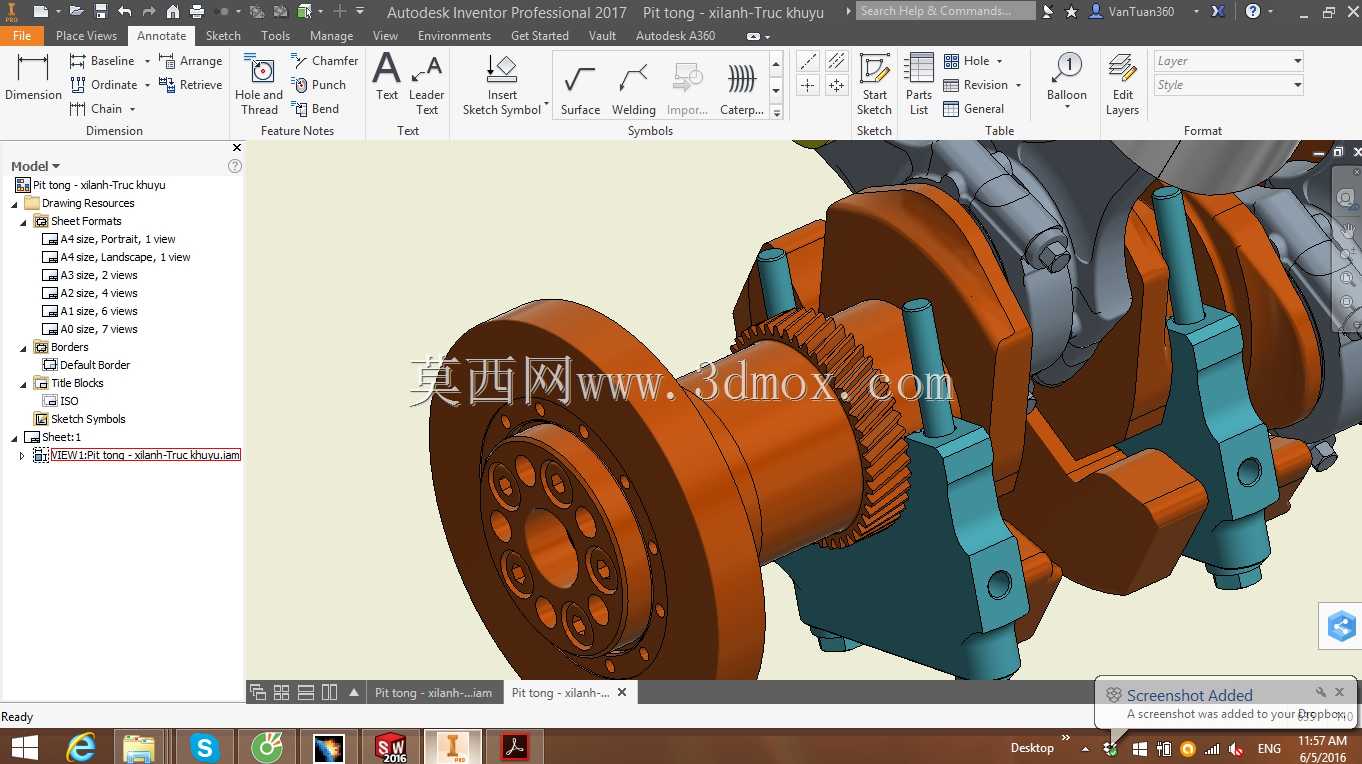
Task: Click the Save icon in quick access toolbar
Action: pos(101,12)
